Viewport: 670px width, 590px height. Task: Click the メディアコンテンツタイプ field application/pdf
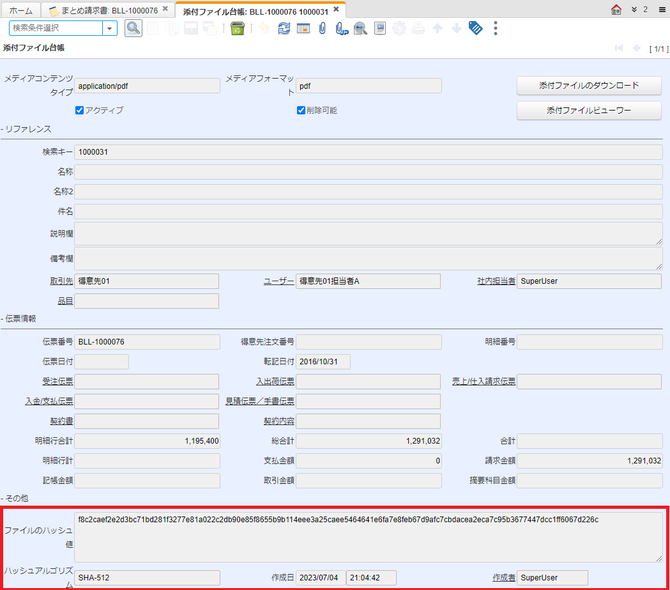[147, 86]
